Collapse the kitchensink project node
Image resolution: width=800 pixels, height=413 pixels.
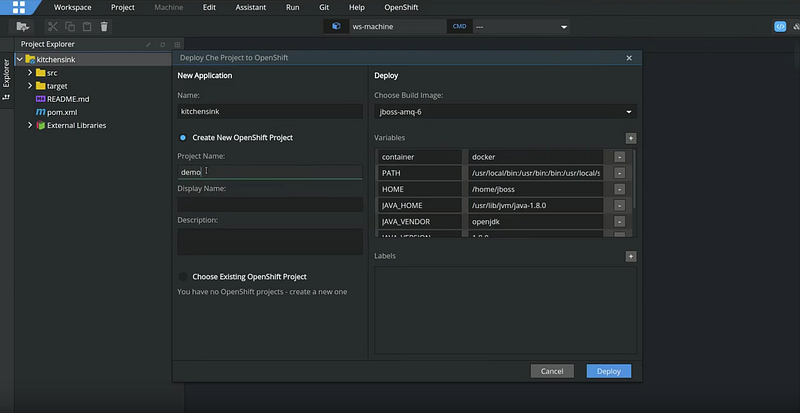pyautogui.click(x=20, y=59)
